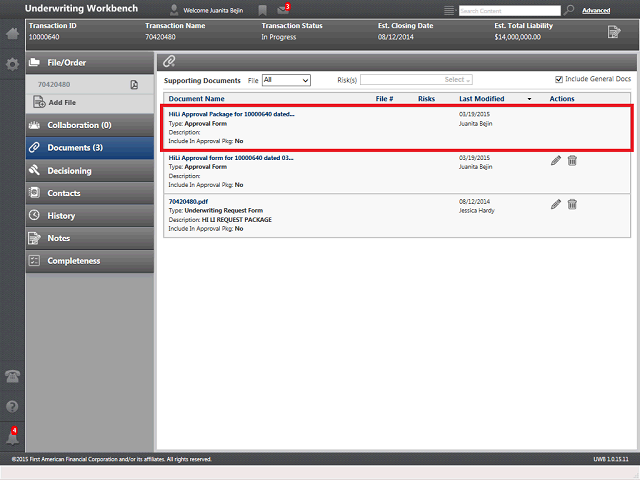Viewport: 640px width, 480px height.
Task: Click Jessica Hardy in the documents list
Action: tap(477, 211)
